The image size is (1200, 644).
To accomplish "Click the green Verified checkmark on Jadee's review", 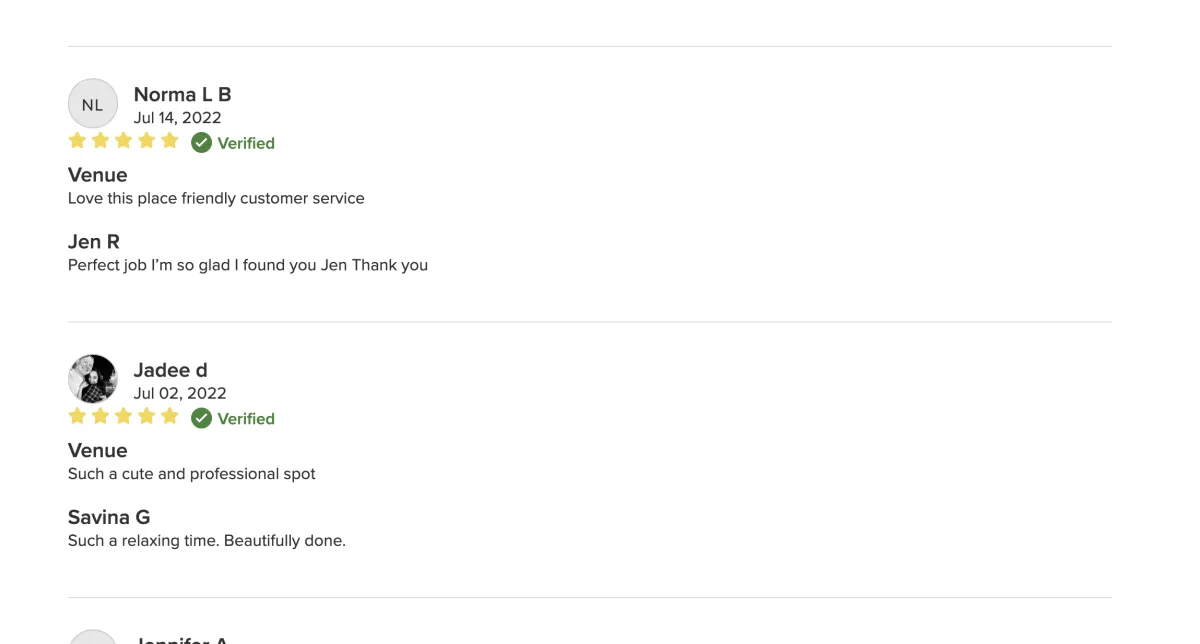I will point(201,418).
